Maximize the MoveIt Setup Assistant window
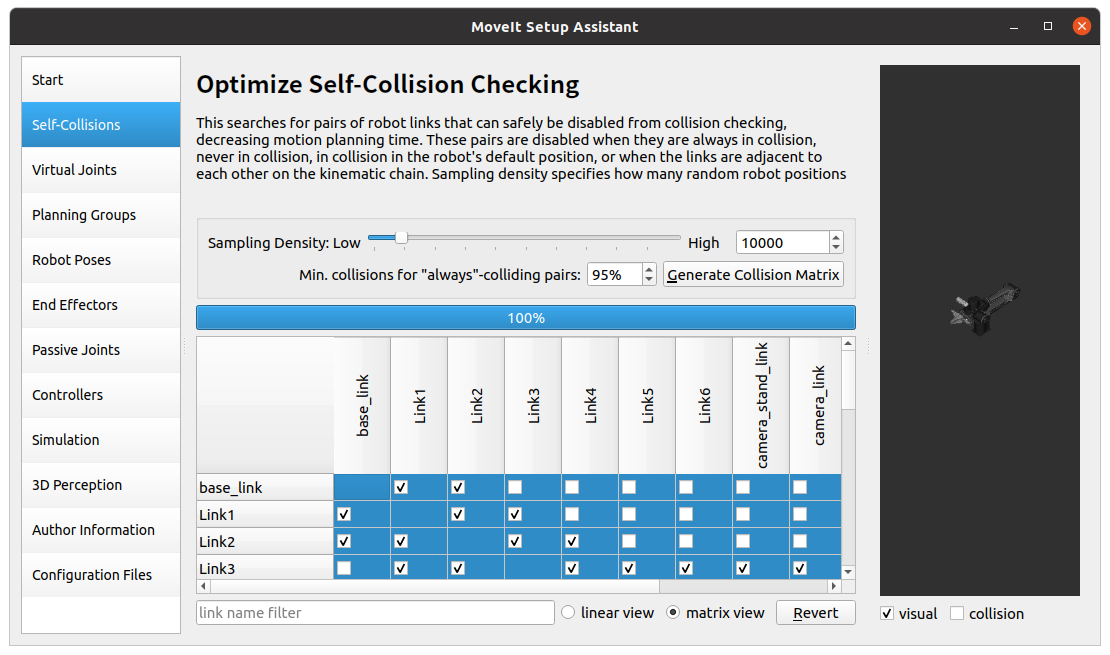 [x=1048, y=26]
